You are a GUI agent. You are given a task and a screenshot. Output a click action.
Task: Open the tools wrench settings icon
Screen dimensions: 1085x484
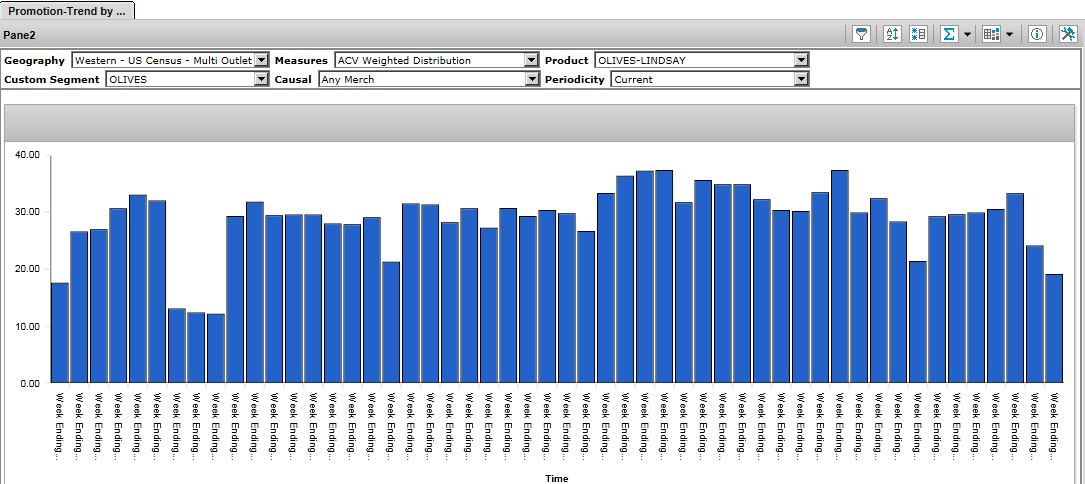(1067, 34)
